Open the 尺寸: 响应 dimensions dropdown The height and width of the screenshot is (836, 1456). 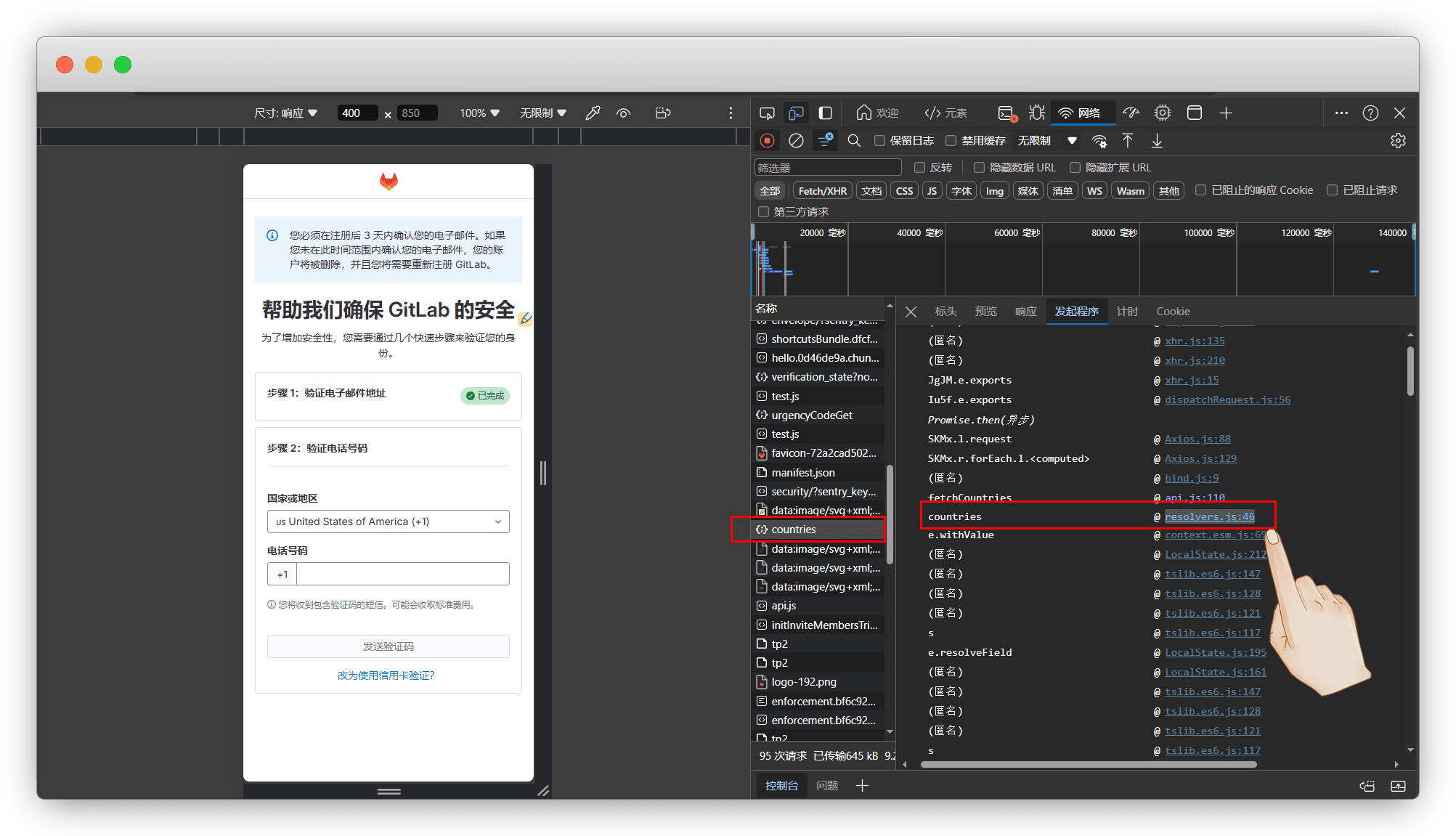point(285,113)
